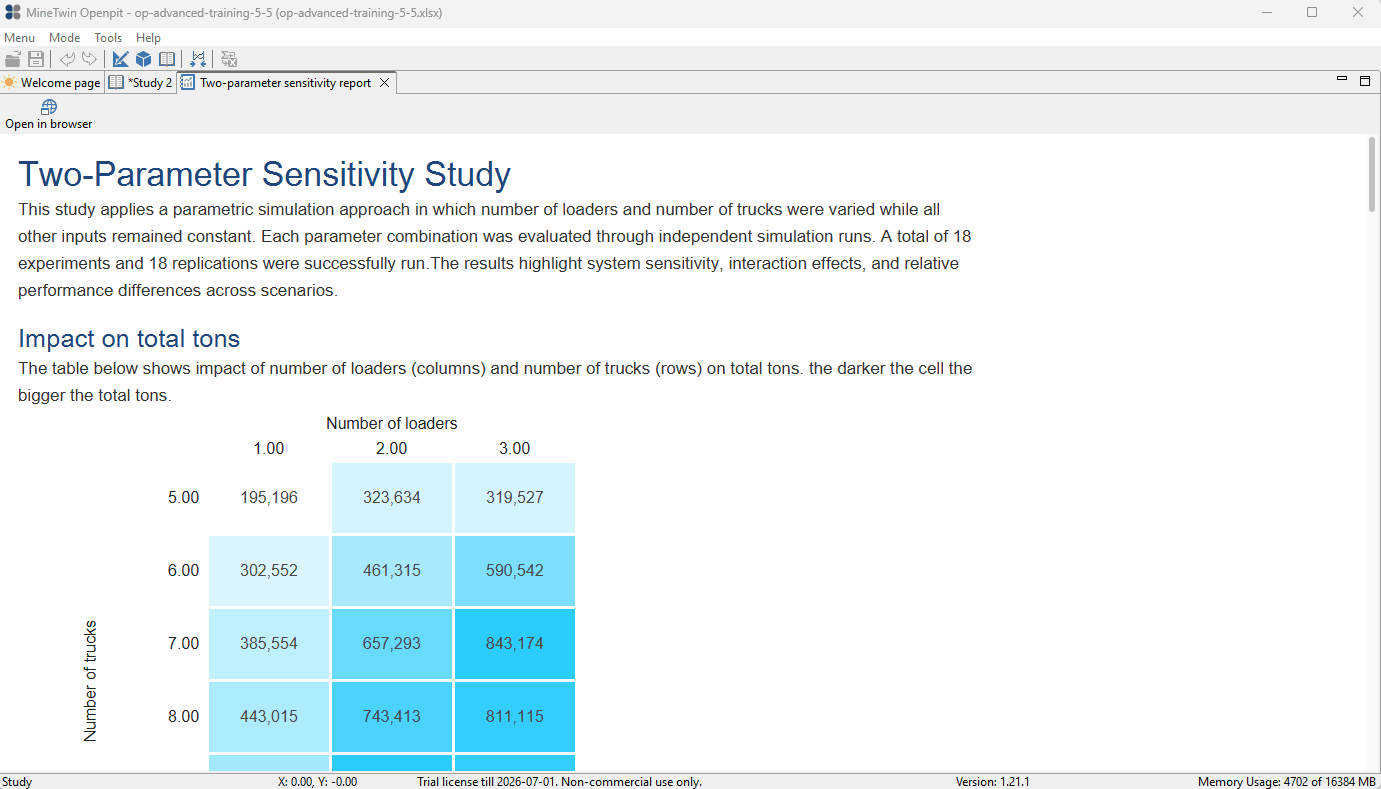Screen dimensions: 1381x789
Task: Click the Version: 1.21.1 status text
Action: point(993,781)
